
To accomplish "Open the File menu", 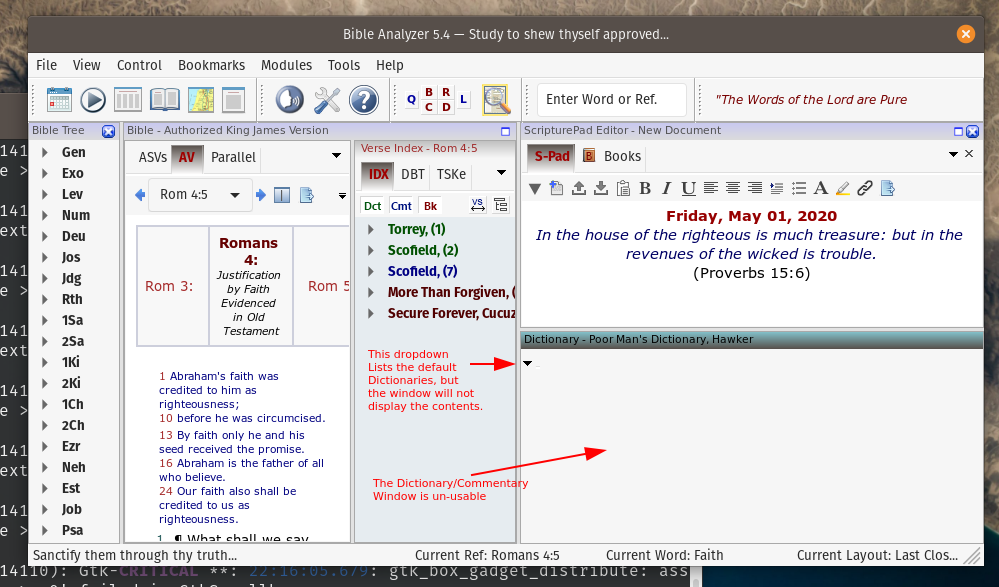I will [x=47, y=65].
